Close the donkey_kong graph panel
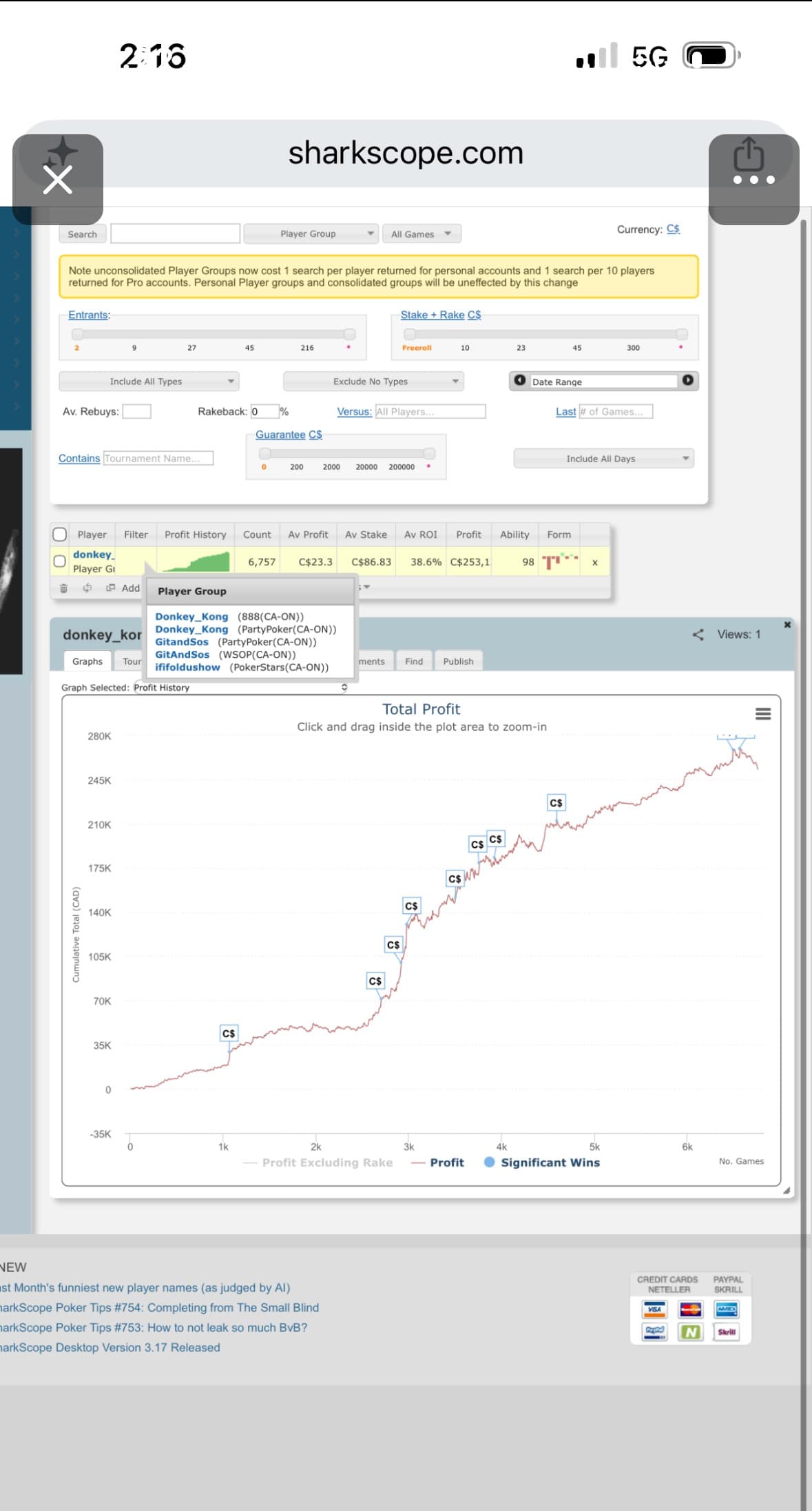This screenshot has width=812, height=1511. 787,624
